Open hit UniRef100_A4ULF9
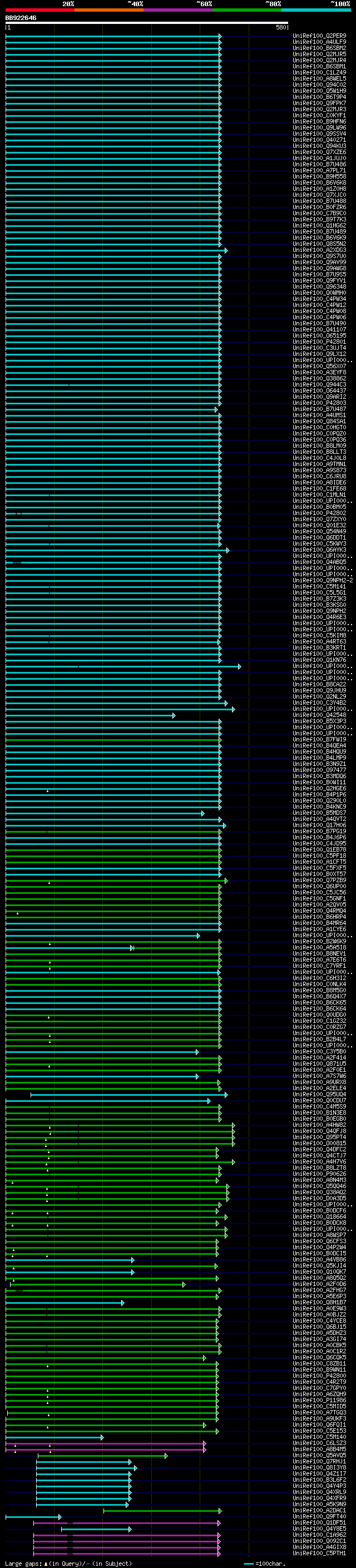Screen dimensions: 356x1568 tap(319, 42)
